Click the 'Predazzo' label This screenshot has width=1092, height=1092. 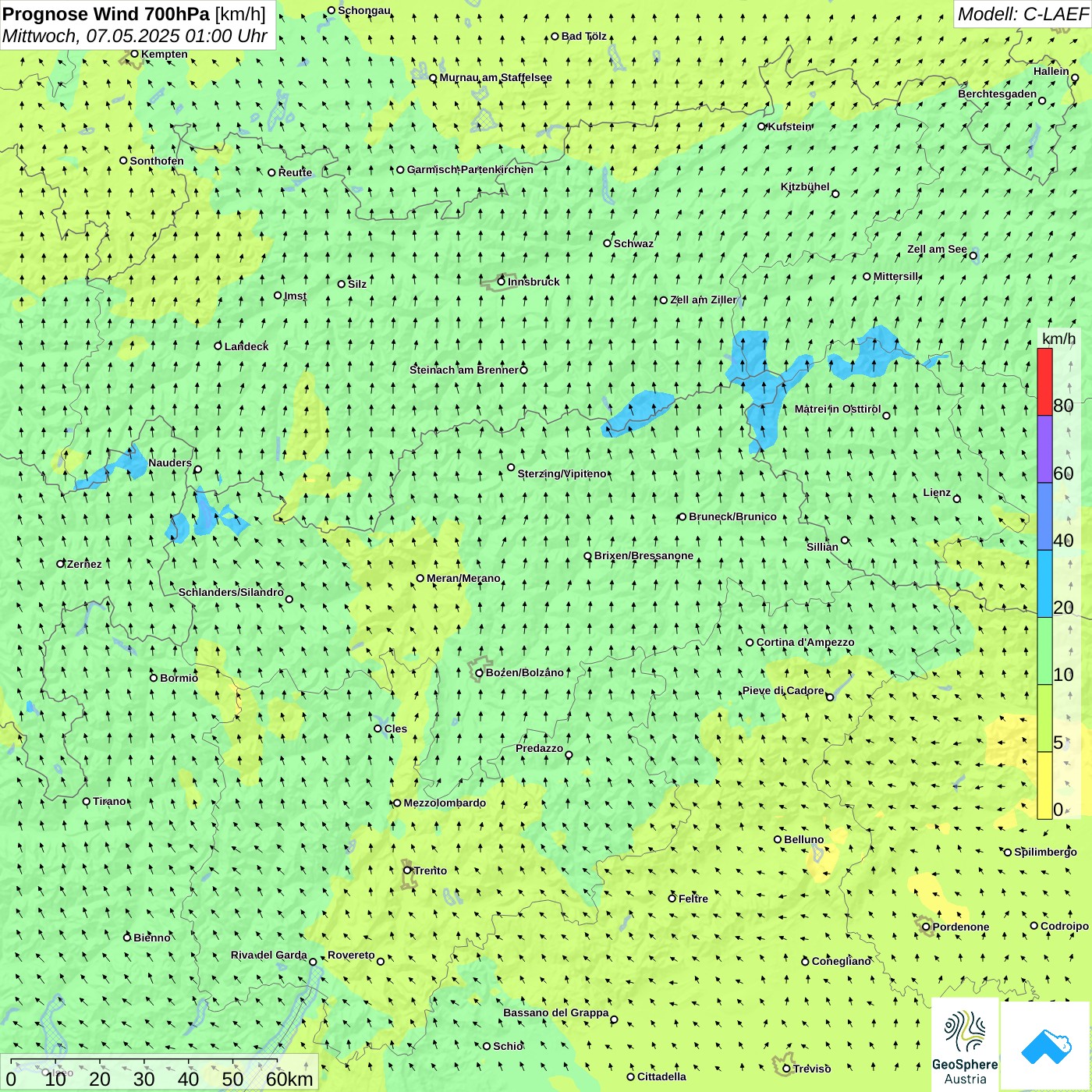tap(539, 749)
